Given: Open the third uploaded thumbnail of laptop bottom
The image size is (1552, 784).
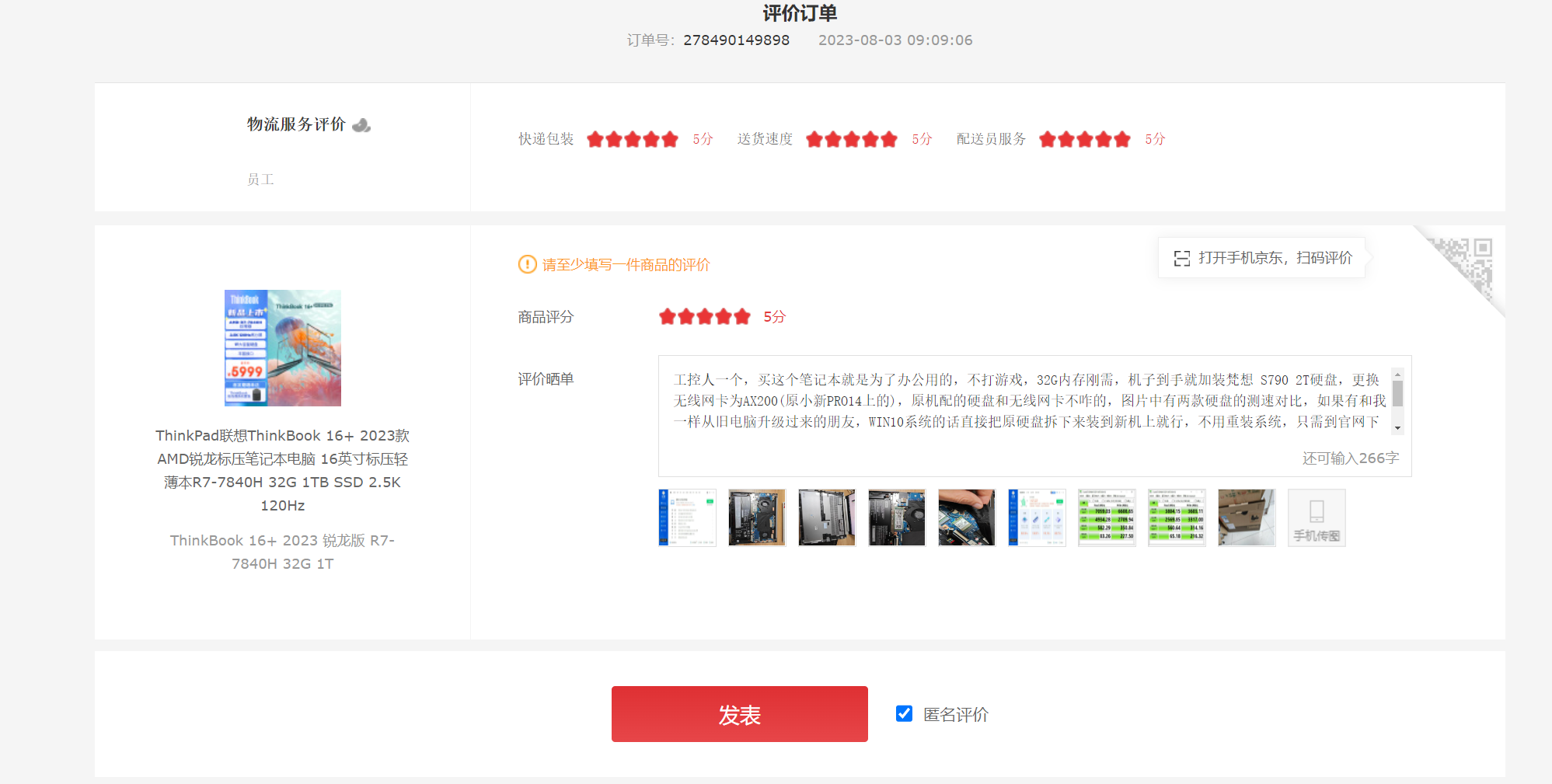Looking at the screenshot, I should 827,518.
